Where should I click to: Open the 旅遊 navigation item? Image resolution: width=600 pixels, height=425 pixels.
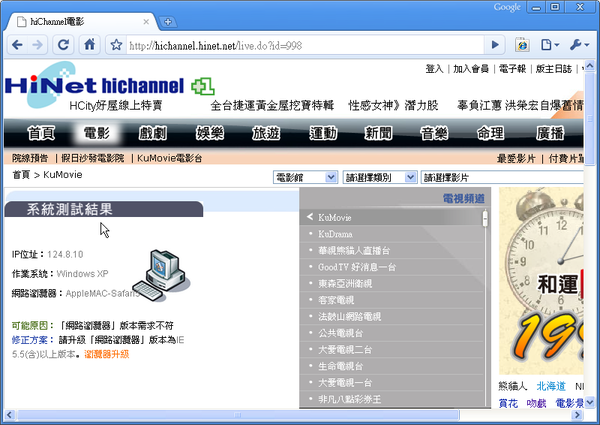pyautogui.click(x=266, y=133)
